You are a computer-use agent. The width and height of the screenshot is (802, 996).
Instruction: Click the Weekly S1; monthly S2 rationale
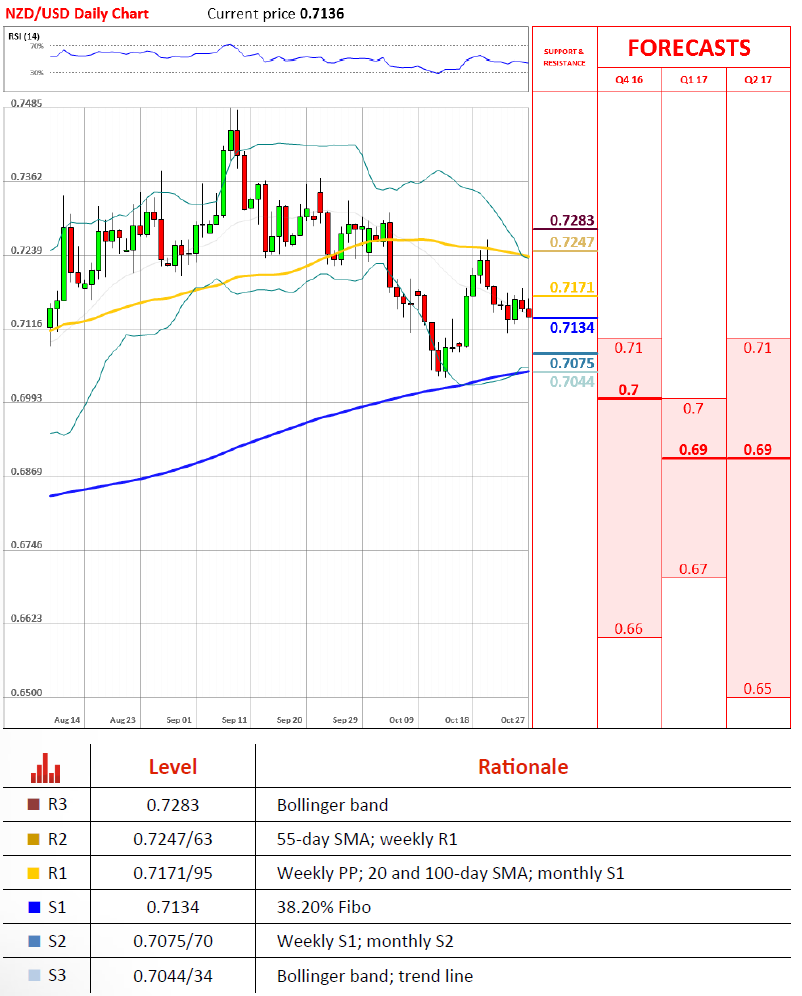(x=365, y=941)
